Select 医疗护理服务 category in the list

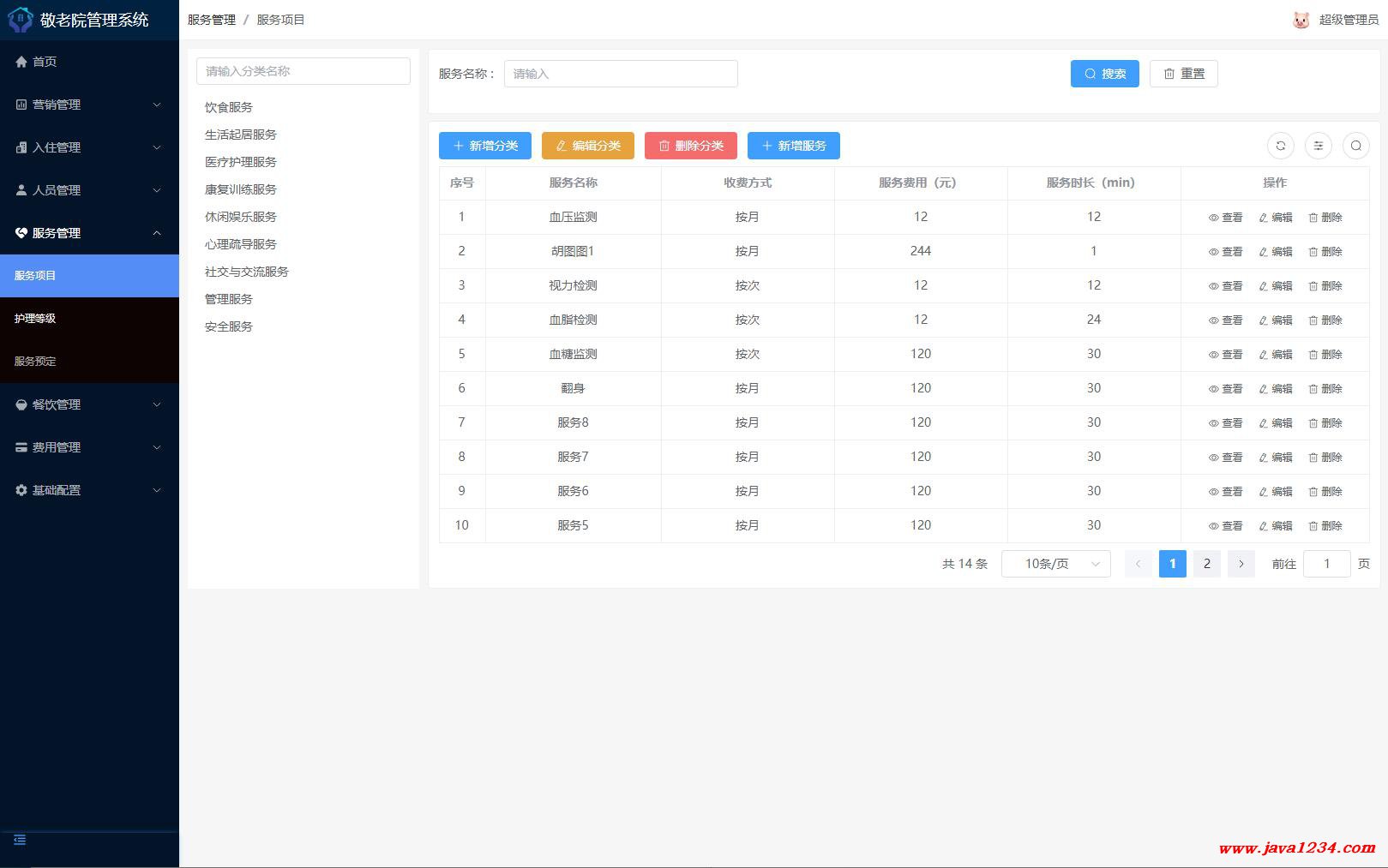click(x=241, y=162)
